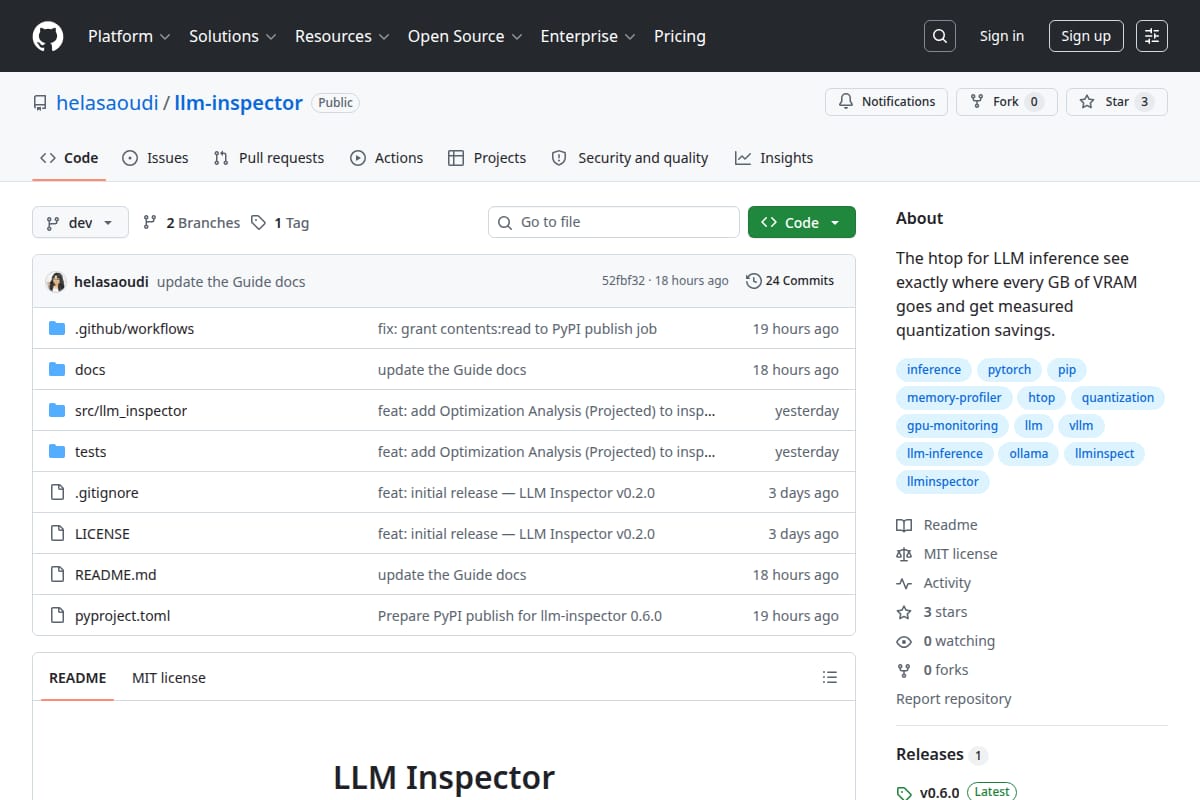The width and height of the screenshot is (1200, 800).
Task: Click the folder icon for .github/workflows
Action: pos(57,329)
